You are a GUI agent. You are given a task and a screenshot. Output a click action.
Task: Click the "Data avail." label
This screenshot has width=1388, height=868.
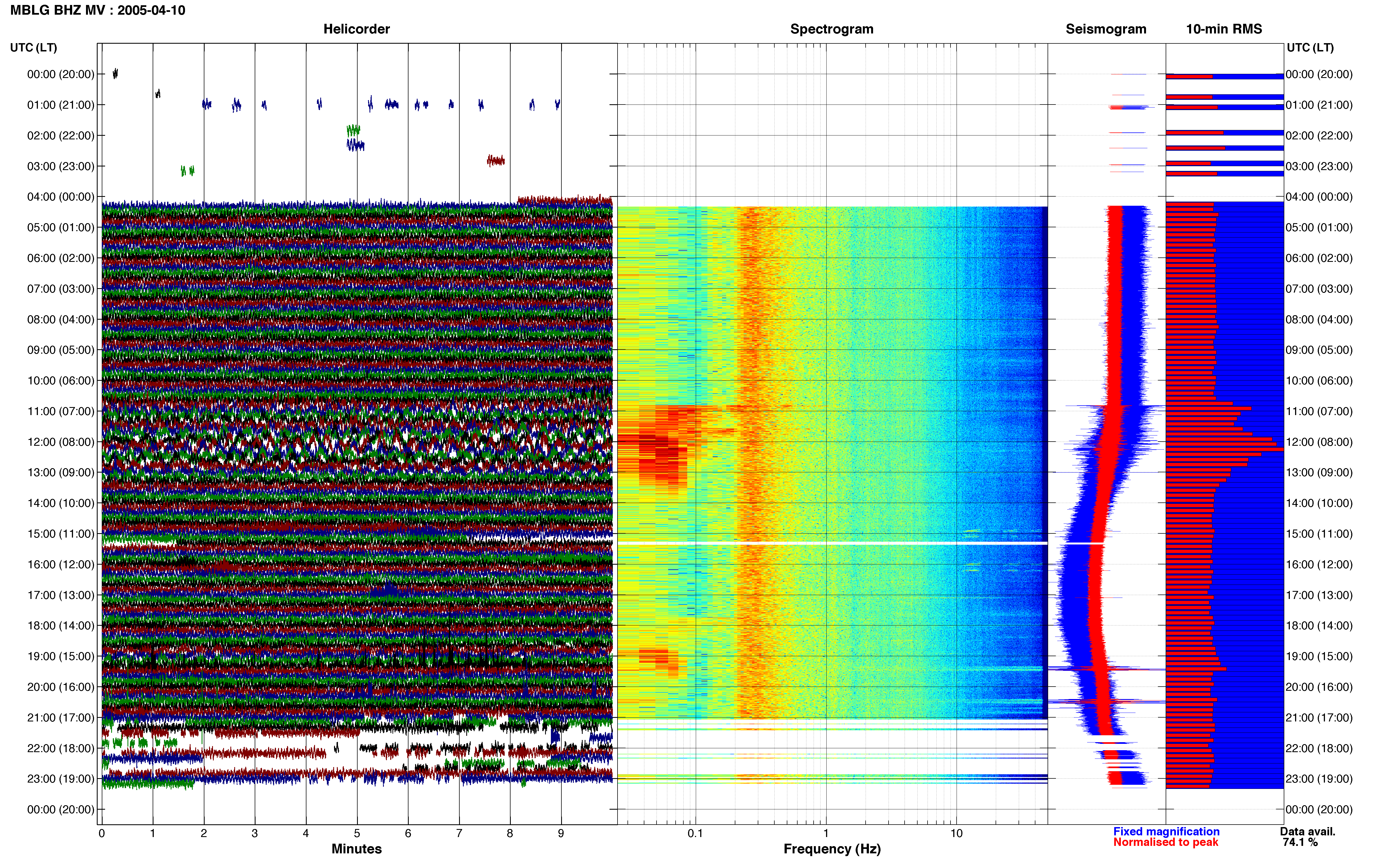click(1308, 831)
